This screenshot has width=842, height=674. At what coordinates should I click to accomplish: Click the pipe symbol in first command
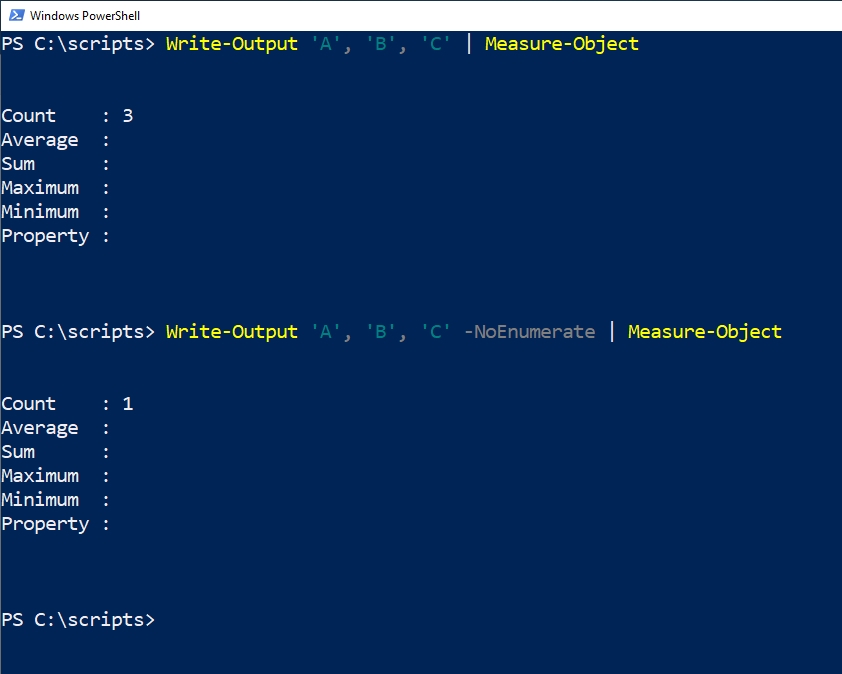coord(469,43)
